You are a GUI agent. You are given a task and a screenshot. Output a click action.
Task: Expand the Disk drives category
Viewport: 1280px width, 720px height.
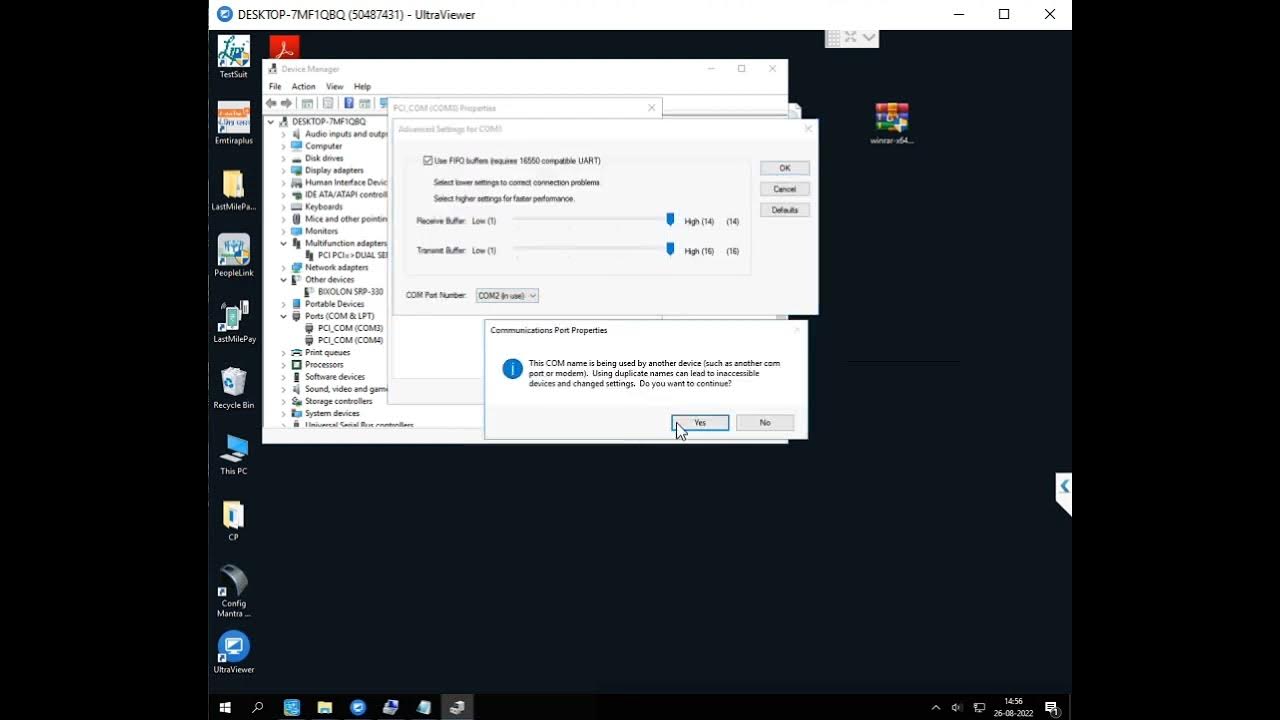283,158
